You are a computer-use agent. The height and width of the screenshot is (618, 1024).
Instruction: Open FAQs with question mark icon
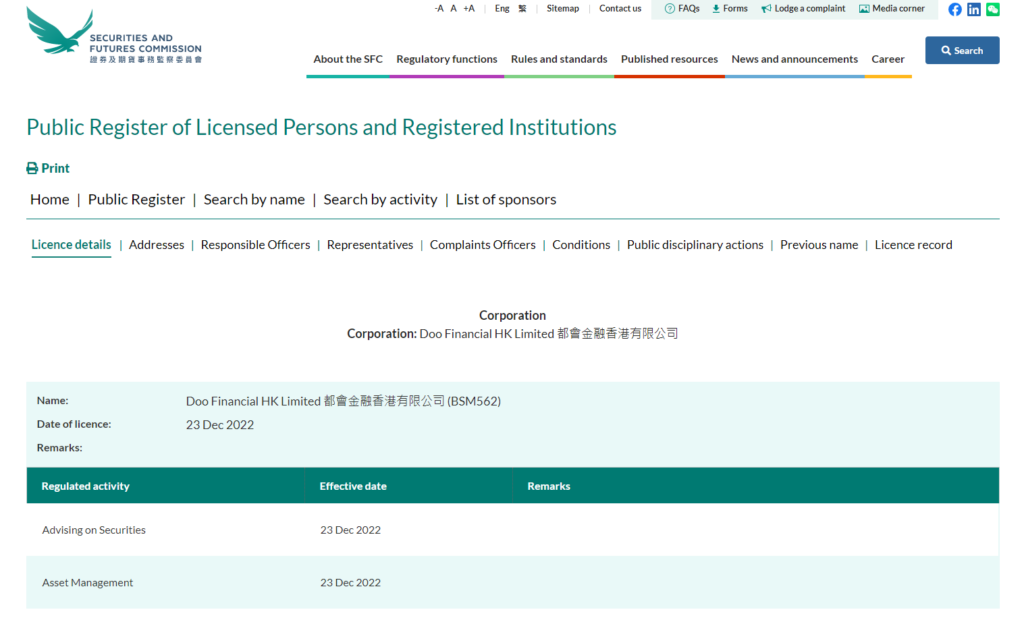point(682,8)
